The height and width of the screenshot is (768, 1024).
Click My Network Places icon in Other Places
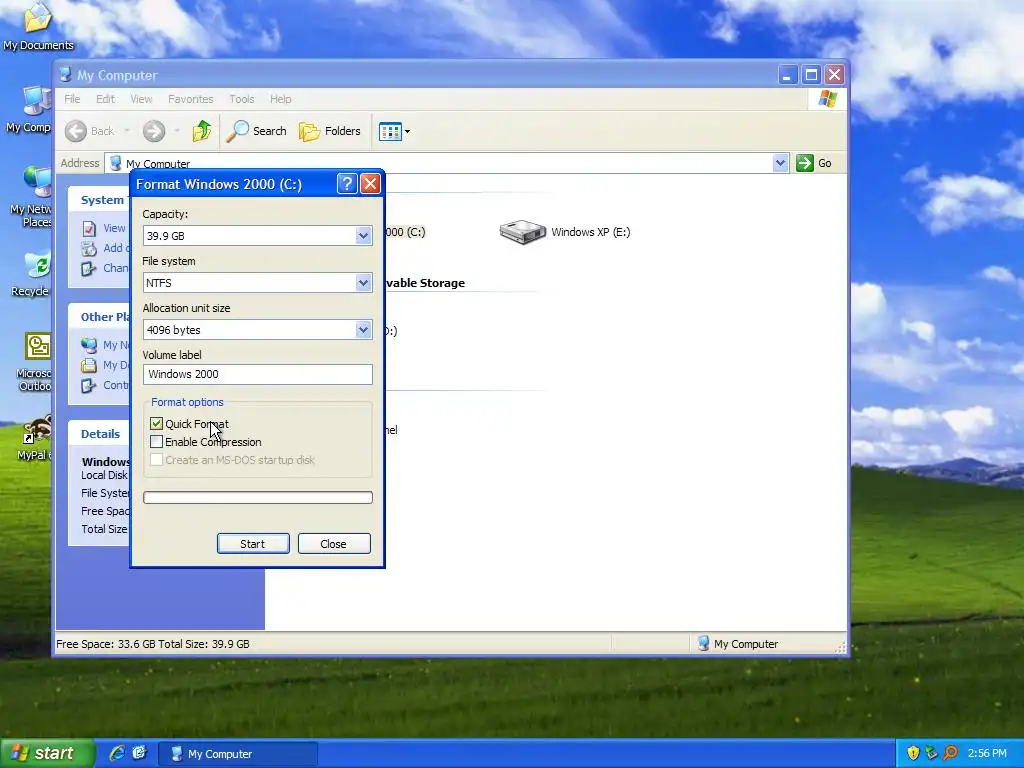tap(89, 345)
